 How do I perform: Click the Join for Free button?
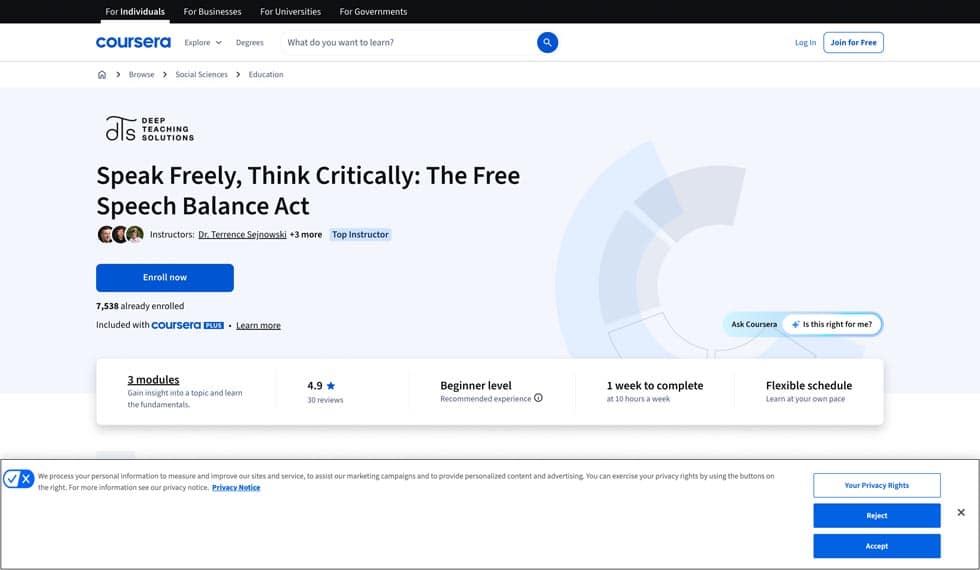coord(853,42)
